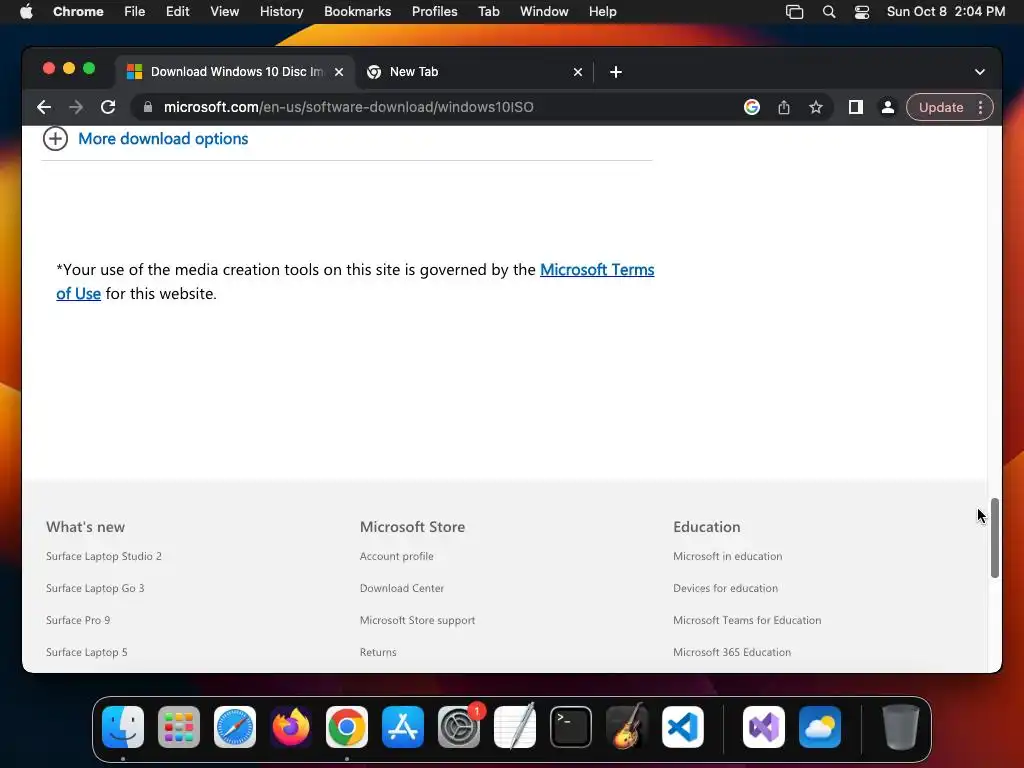
Task: Open Microsoft Teams for Education link
Action: point(747,620)
